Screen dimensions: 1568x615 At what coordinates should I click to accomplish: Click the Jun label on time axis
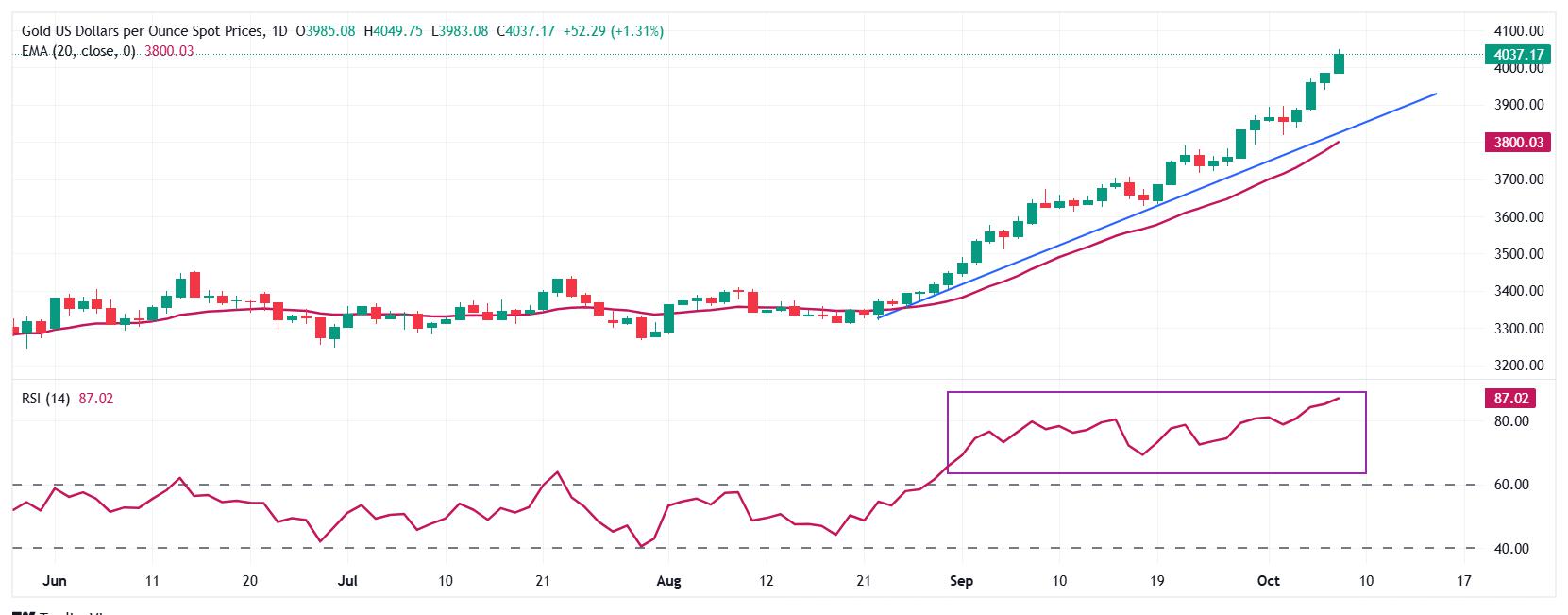55,581
